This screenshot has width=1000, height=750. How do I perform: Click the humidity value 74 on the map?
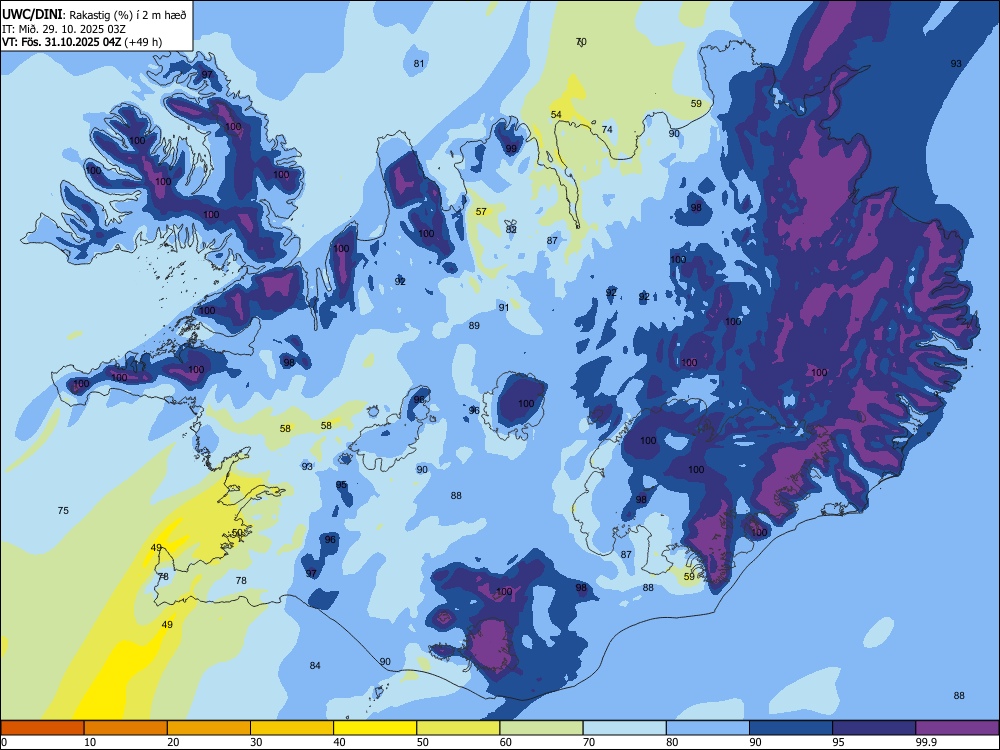(607, 129)
